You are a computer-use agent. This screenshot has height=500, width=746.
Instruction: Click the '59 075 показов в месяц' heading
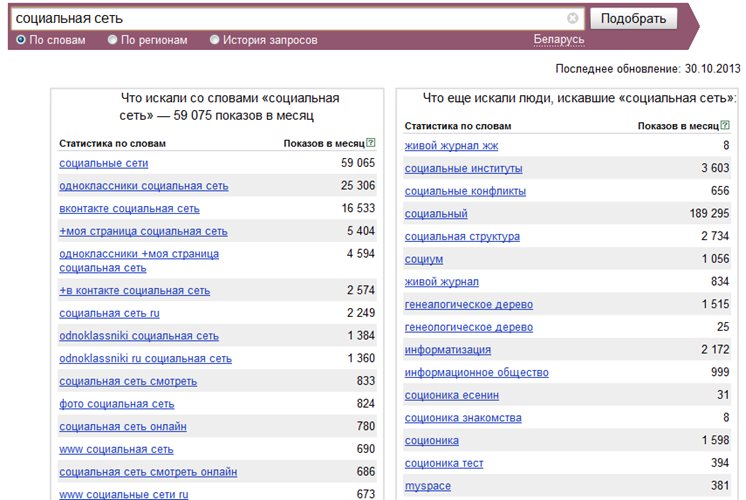244,116
